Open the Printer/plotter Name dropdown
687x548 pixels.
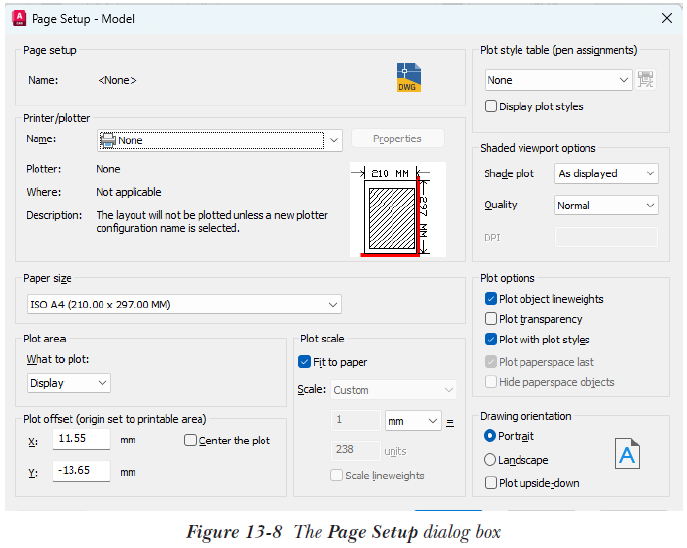pos(220,140)
